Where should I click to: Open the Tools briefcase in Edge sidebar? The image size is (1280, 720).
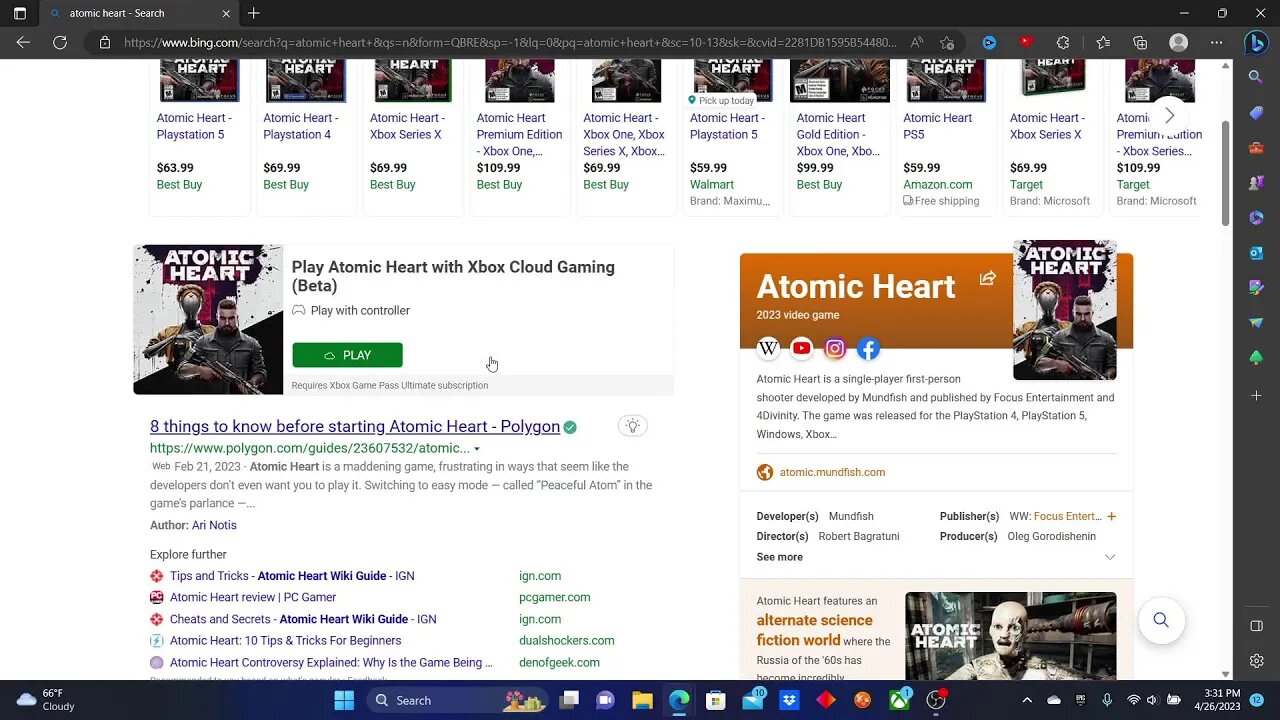tap(1256, 148)
